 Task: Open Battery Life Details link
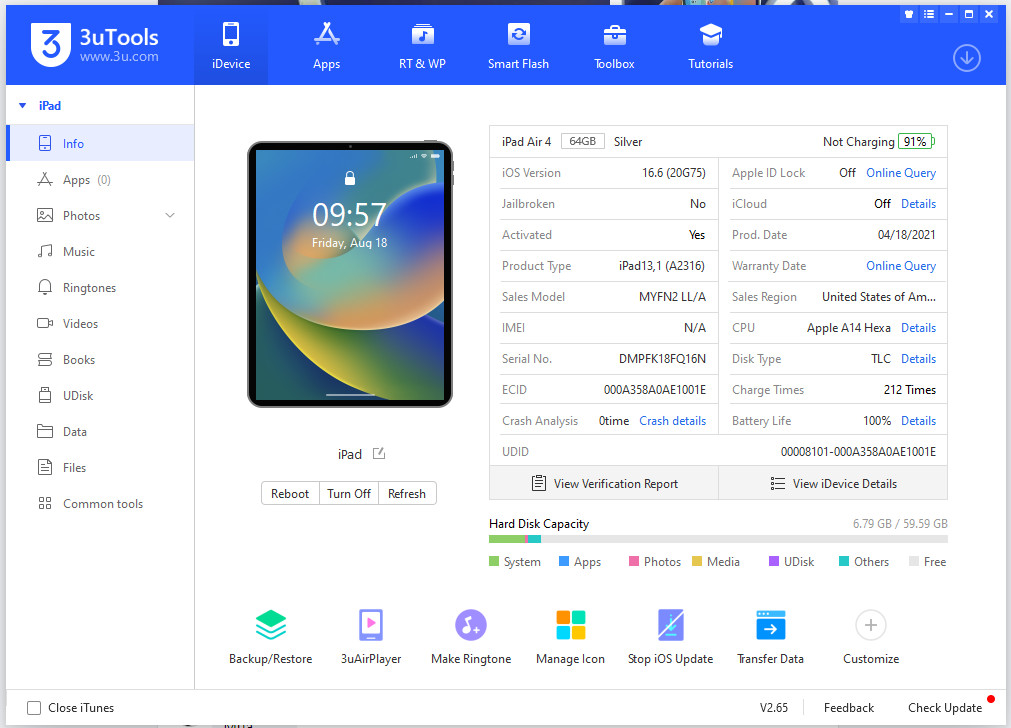(918, 420)
